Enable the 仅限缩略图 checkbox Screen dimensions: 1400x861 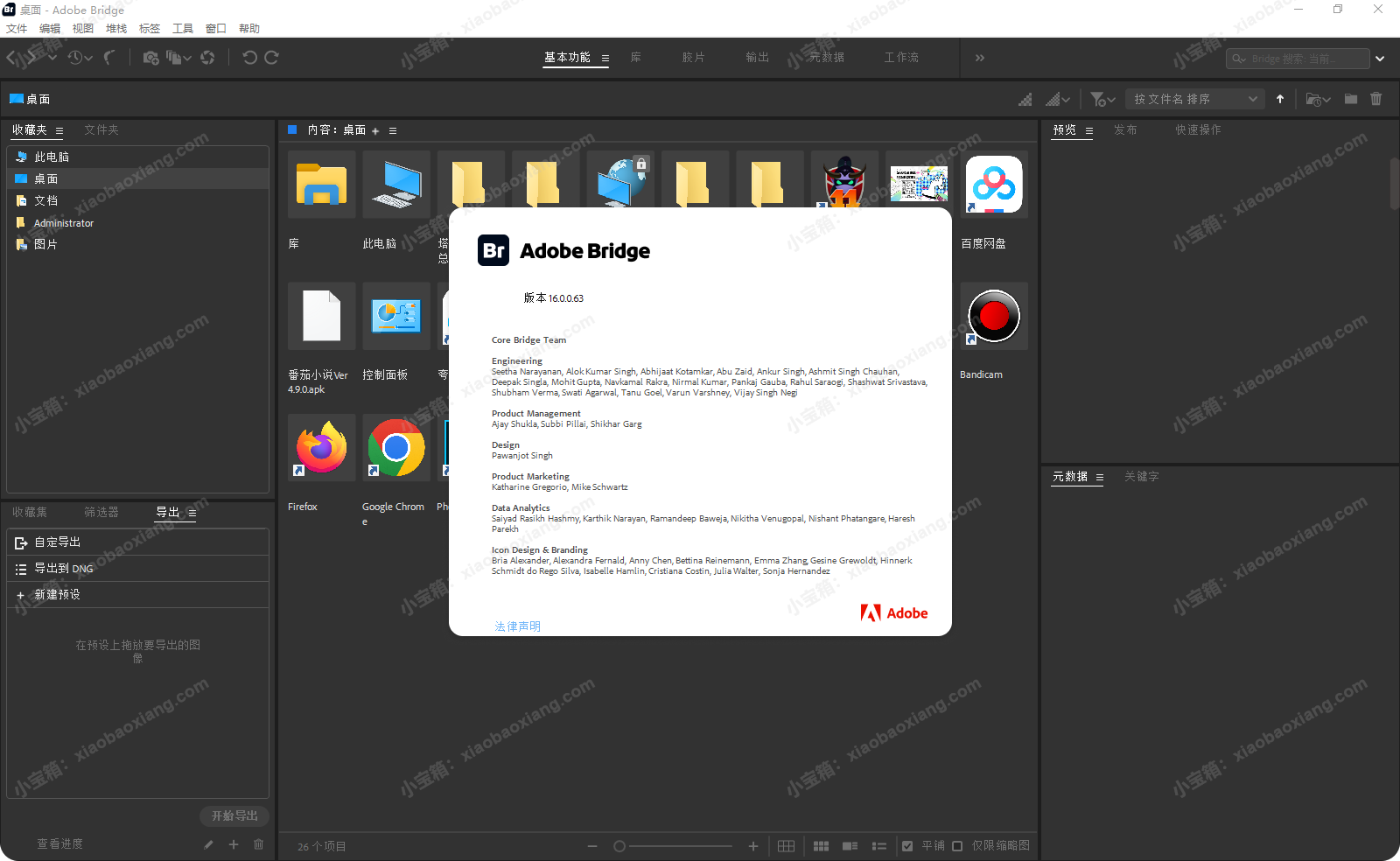pyautogui.click(x=957, y=846)
